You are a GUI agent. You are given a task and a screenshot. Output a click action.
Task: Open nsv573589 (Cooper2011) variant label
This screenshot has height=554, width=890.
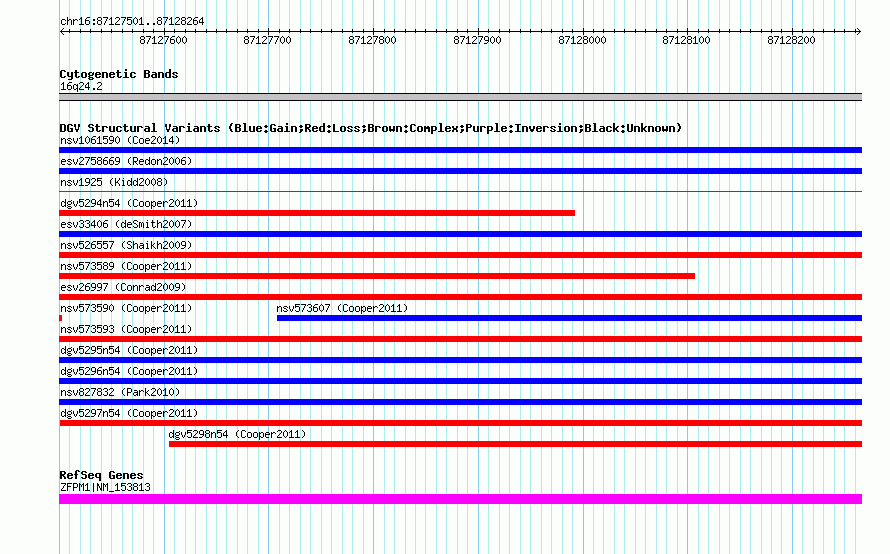click(126, 266)
